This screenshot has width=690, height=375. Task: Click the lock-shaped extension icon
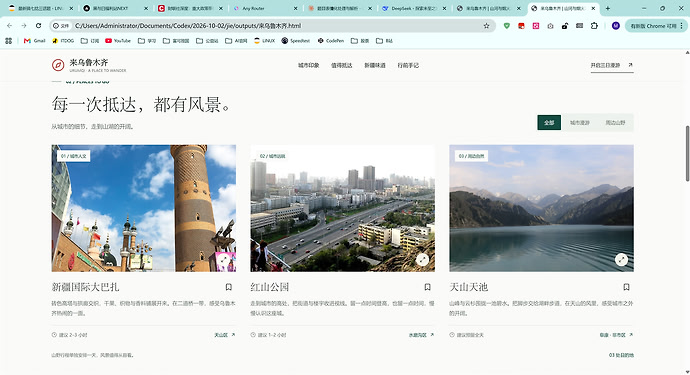(565, 26)
